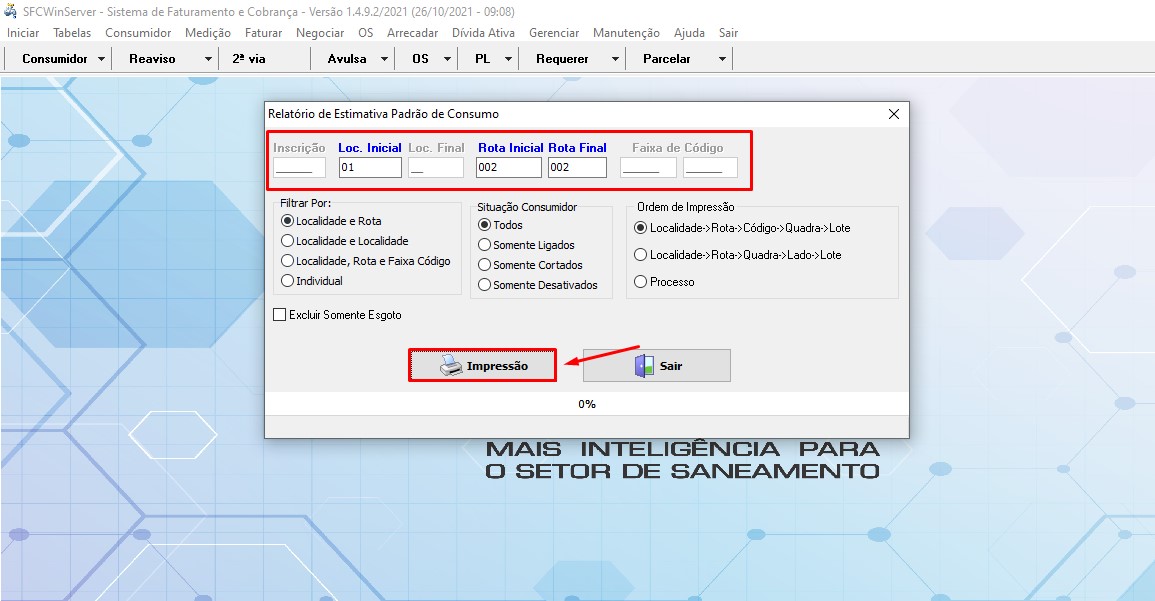Open the Reaviso dropdown arrow
The image size is (1155, 601).
tap(208, 59)
